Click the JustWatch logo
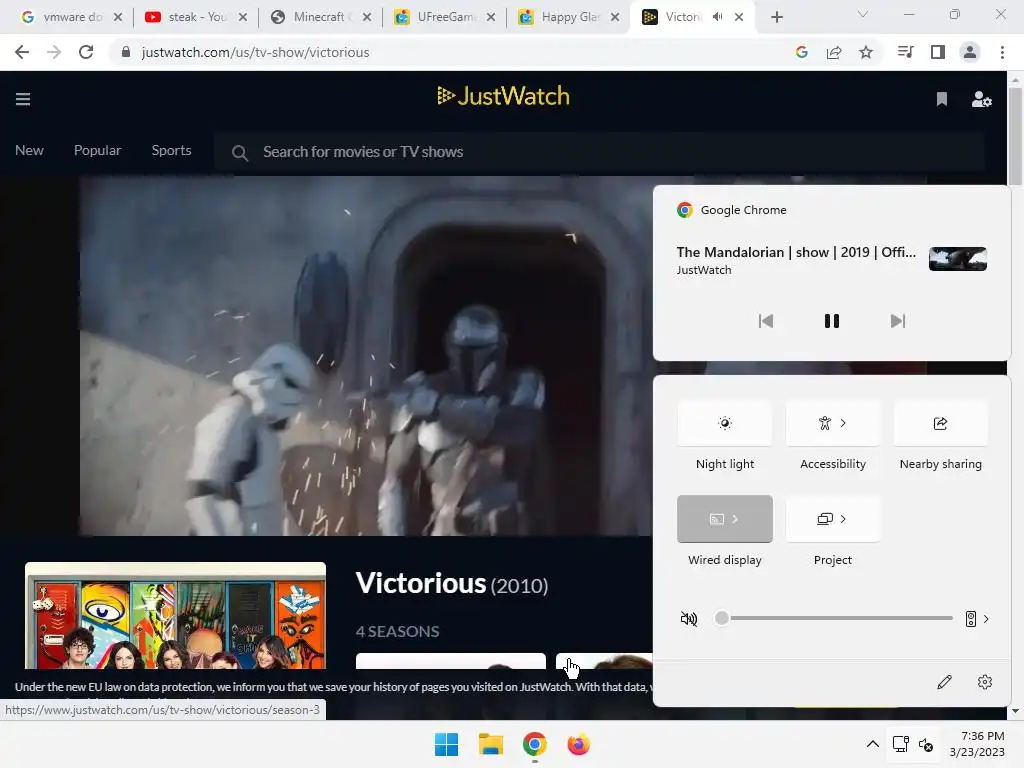 503,96
